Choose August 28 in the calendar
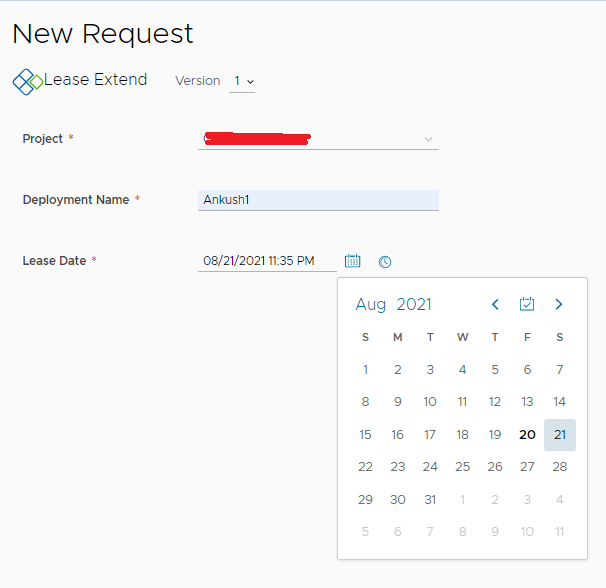This screenshot has width=606, height=588. point(560,467)
